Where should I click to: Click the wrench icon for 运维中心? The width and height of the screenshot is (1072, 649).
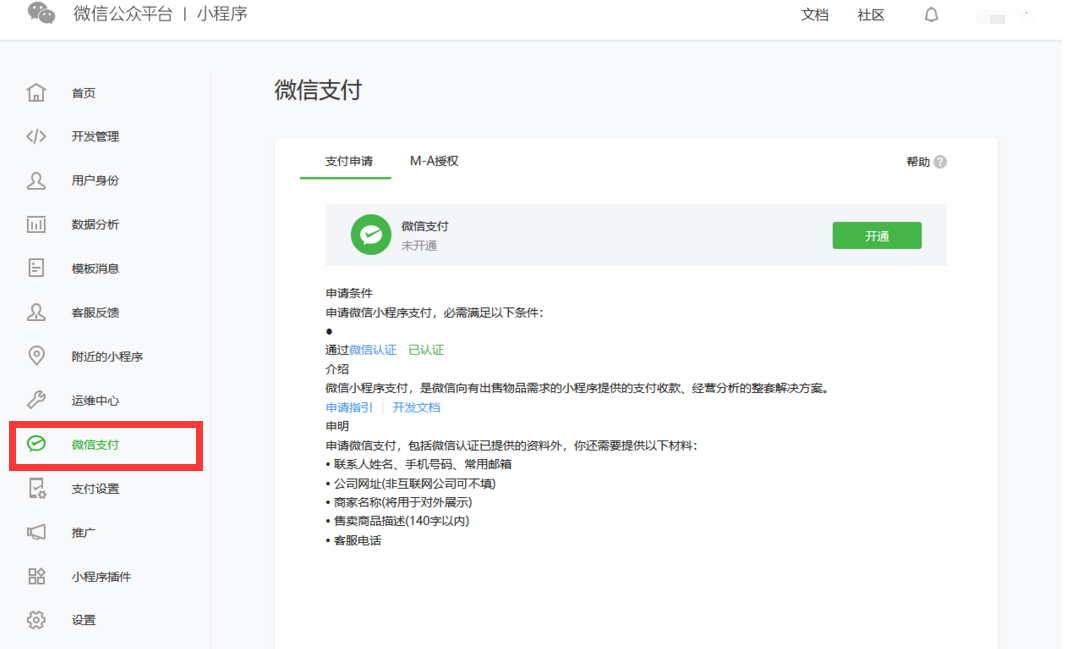[x=36, y=400]
